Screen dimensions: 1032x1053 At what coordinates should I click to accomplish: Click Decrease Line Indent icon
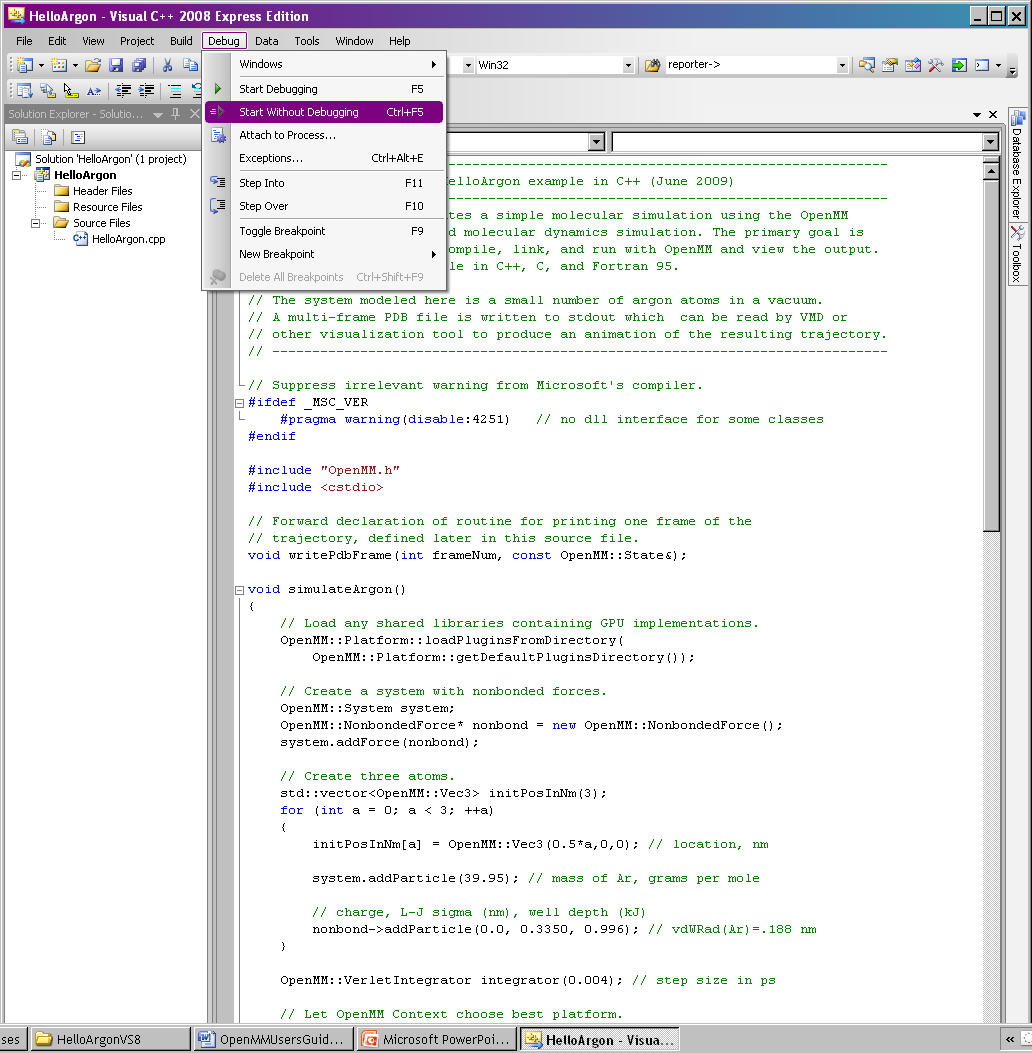coord(123,90)
